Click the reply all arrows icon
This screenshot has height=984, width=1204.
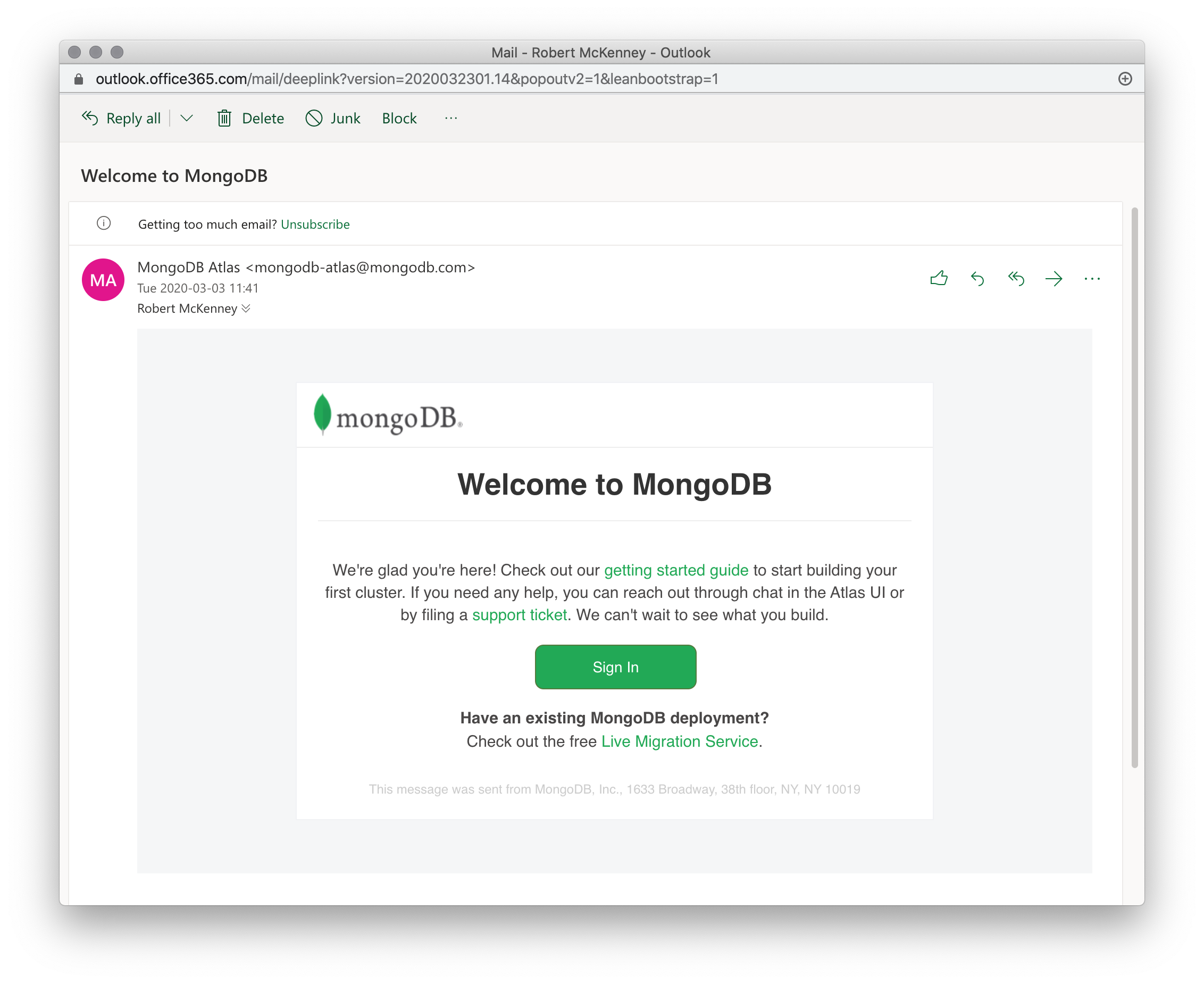pyautogui.click(x=1015, y=278)
